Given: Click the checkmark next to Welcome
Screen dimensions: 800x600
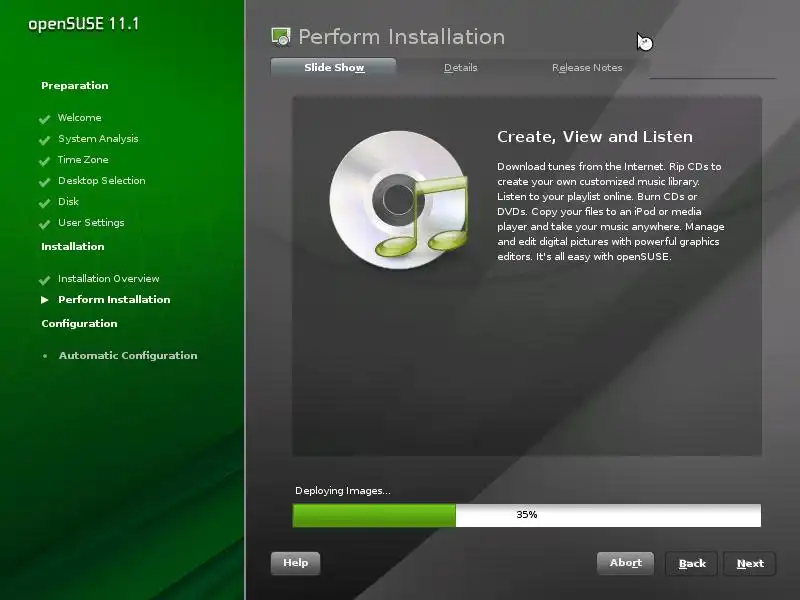Looking at the screenshot, I should (44, 119).
